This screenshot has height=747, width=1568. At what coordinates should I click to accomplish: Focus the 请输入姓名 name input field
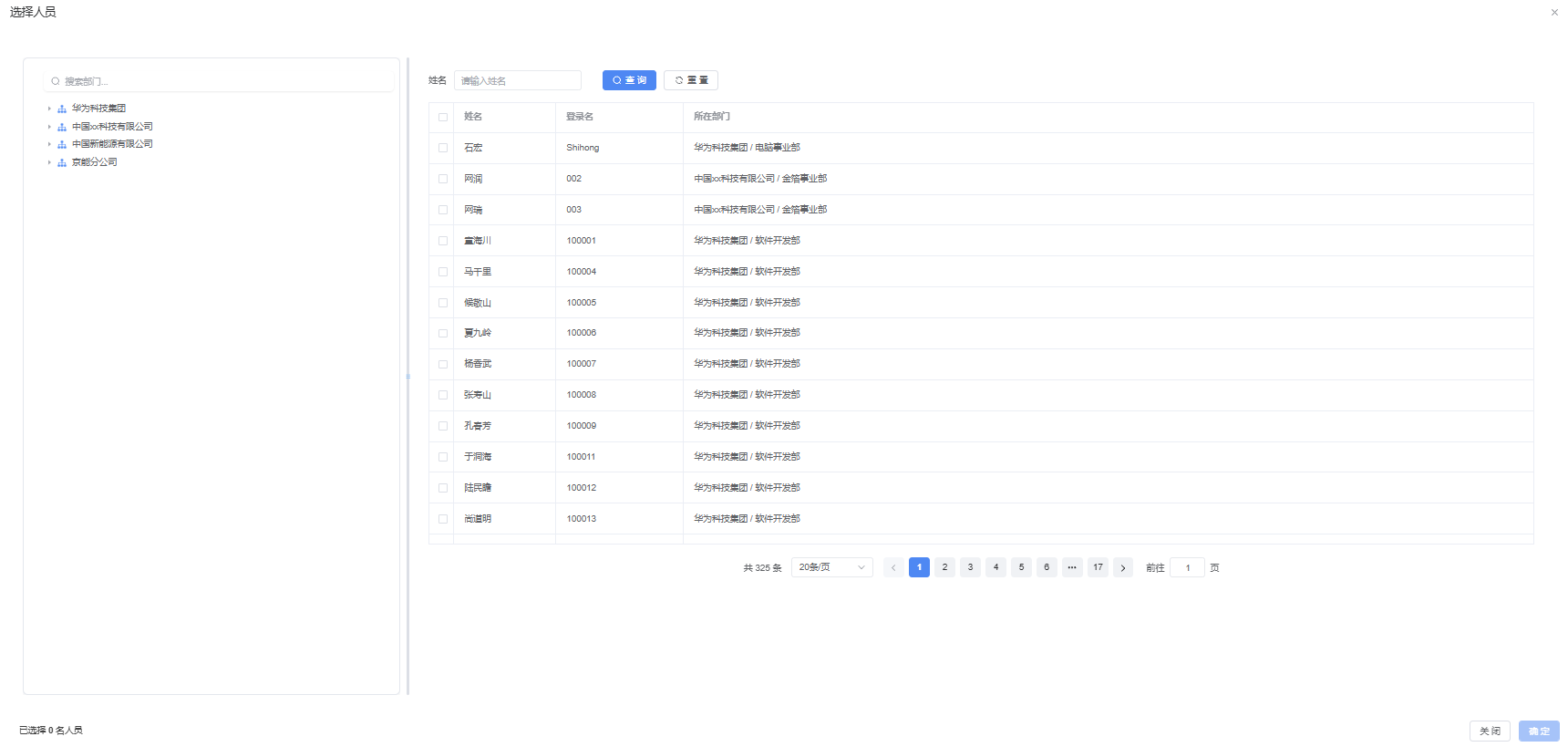pyautogui.click(x=518, y=80)
